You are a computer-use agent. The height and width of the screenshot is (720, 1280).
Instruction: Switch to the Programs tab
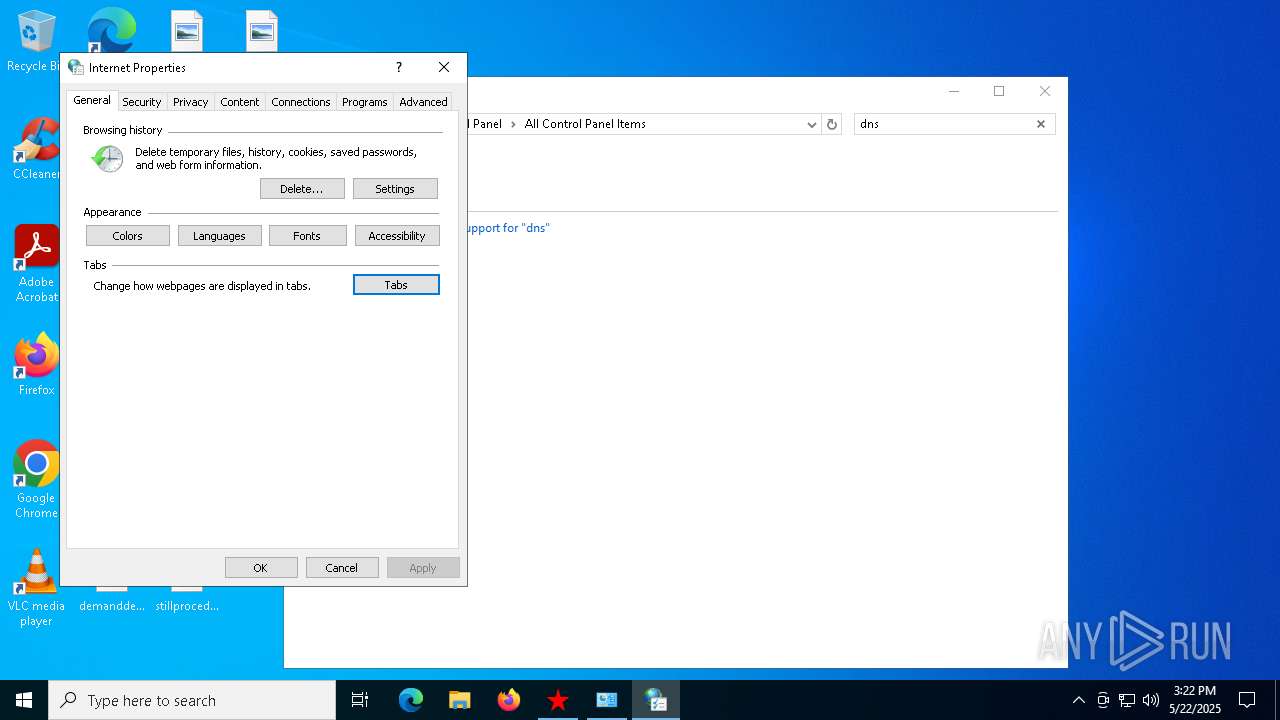pos(365,102)
